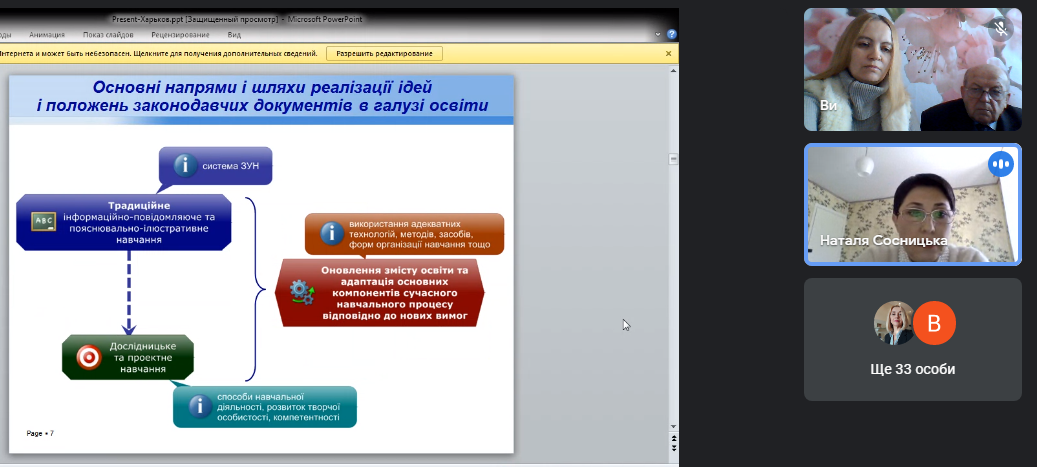Switch to the Рецензирование tab
The image size is (1037, 467).
[x=180, y=35]
